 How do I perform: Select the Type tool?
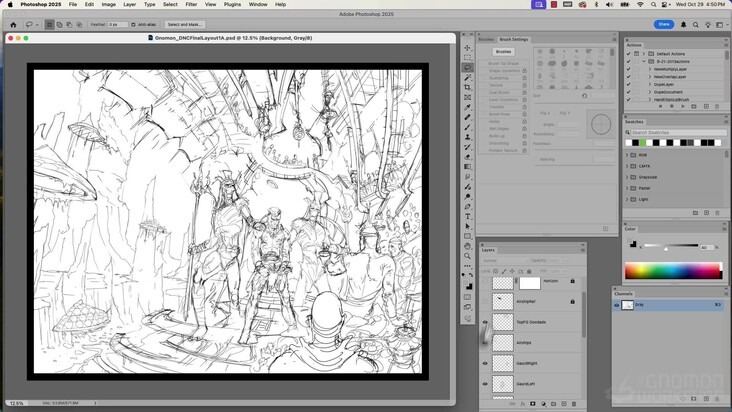pyautogui.click(x=467, y=216)
